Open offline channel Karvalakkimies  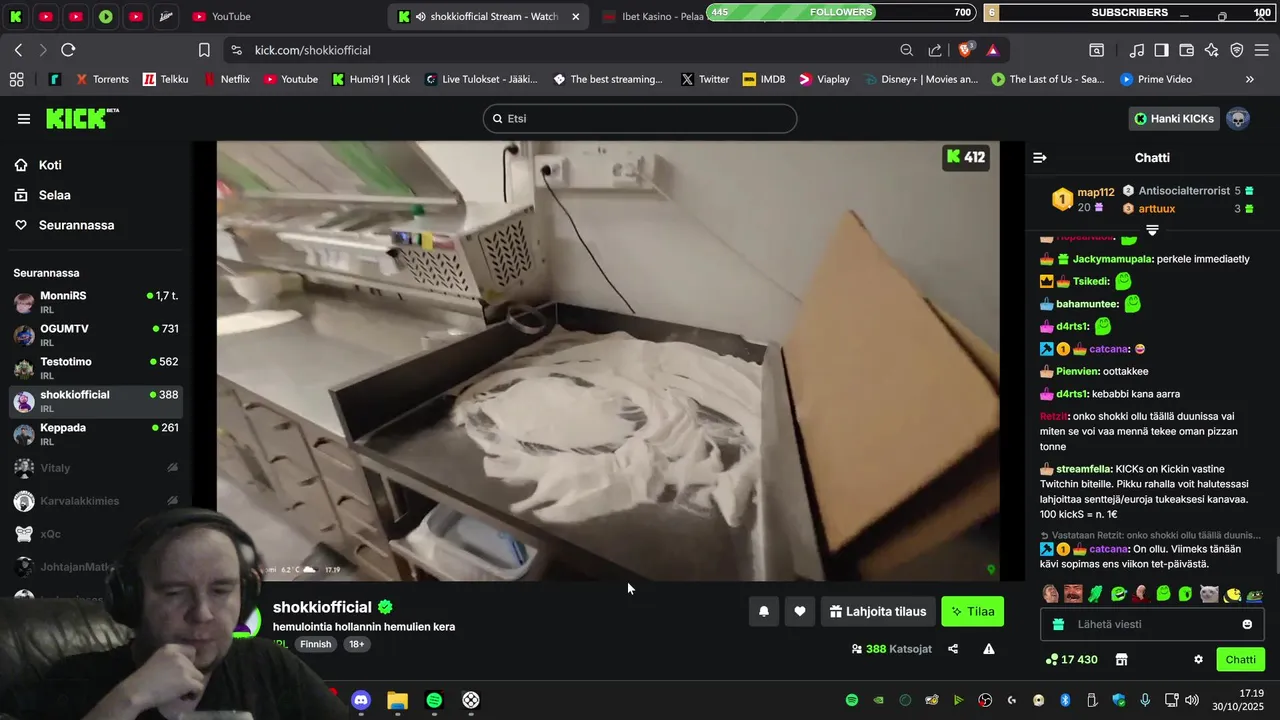(x=96, y=500)
